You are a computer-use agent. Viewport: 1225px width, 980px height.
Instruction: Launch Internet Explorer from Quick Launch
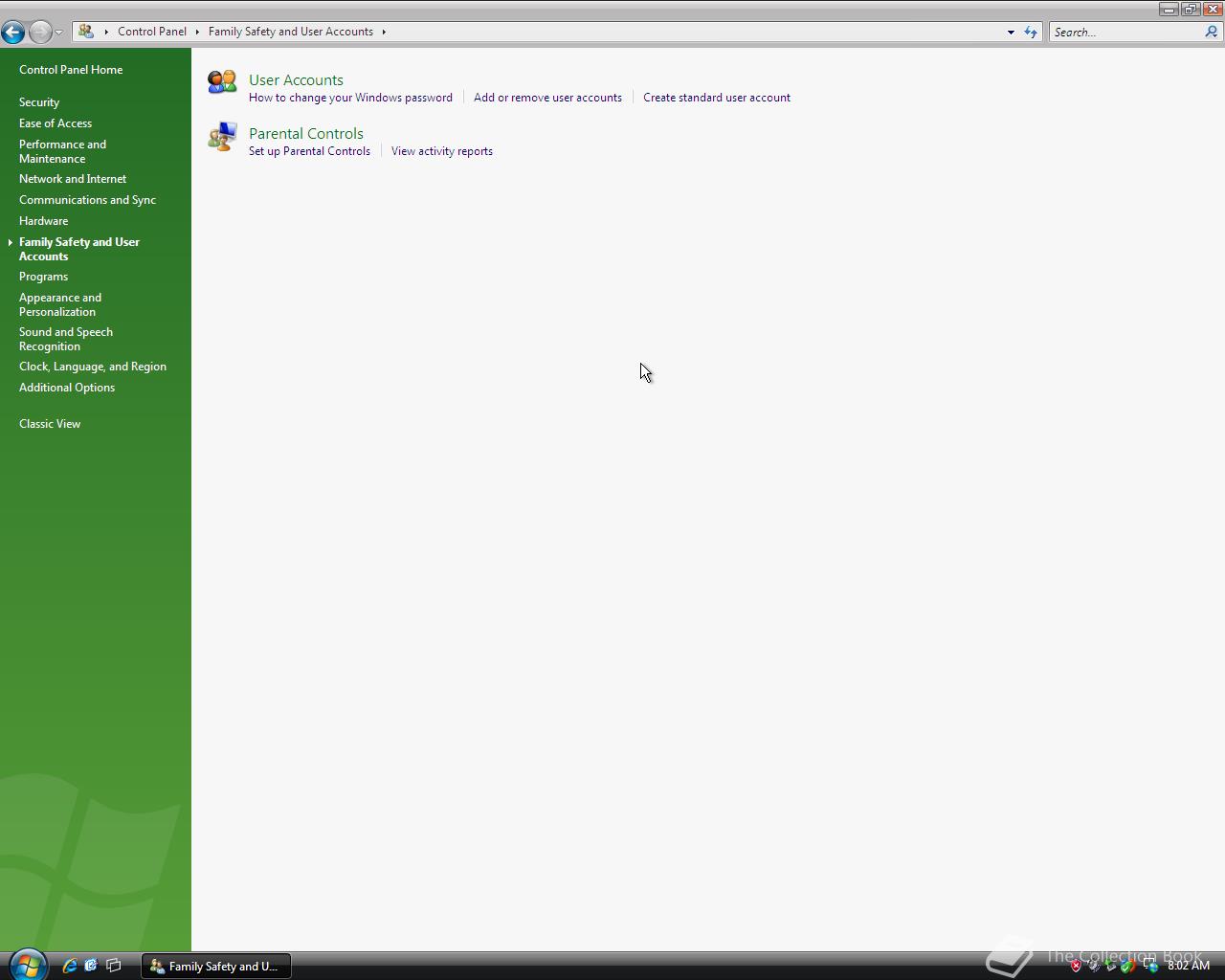point(70,966)
